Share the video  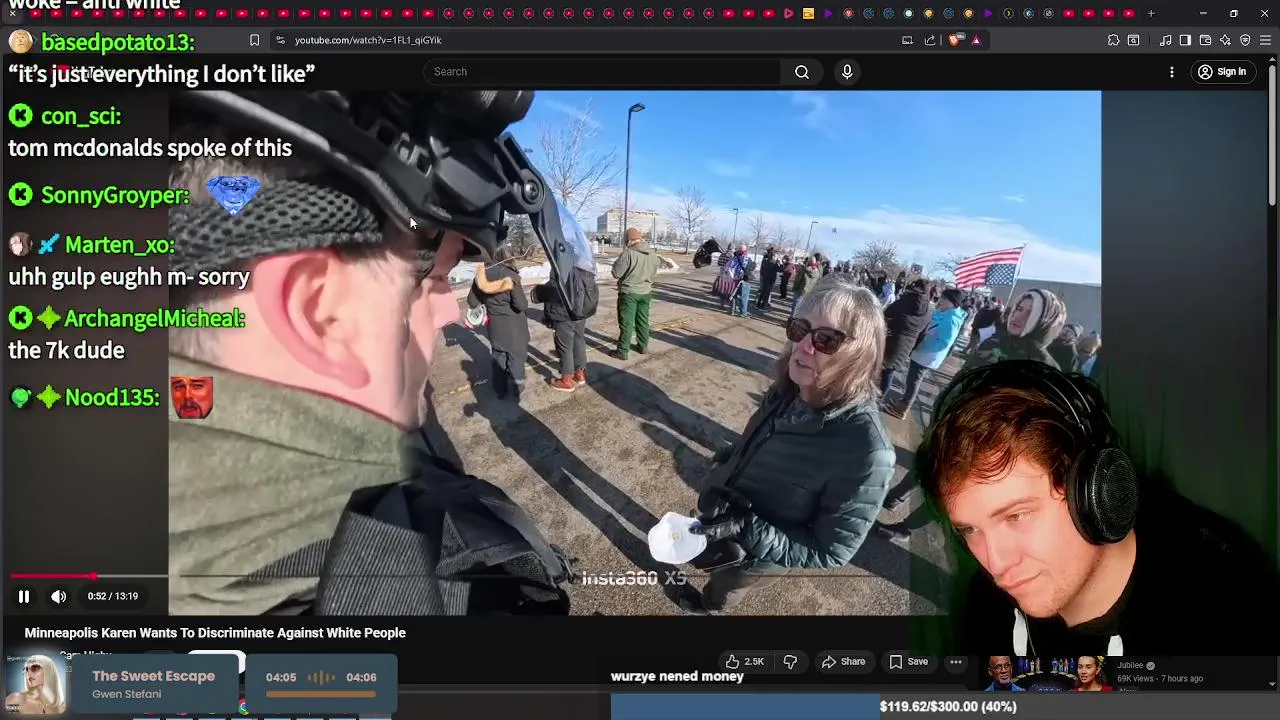(x=843, y=661)
